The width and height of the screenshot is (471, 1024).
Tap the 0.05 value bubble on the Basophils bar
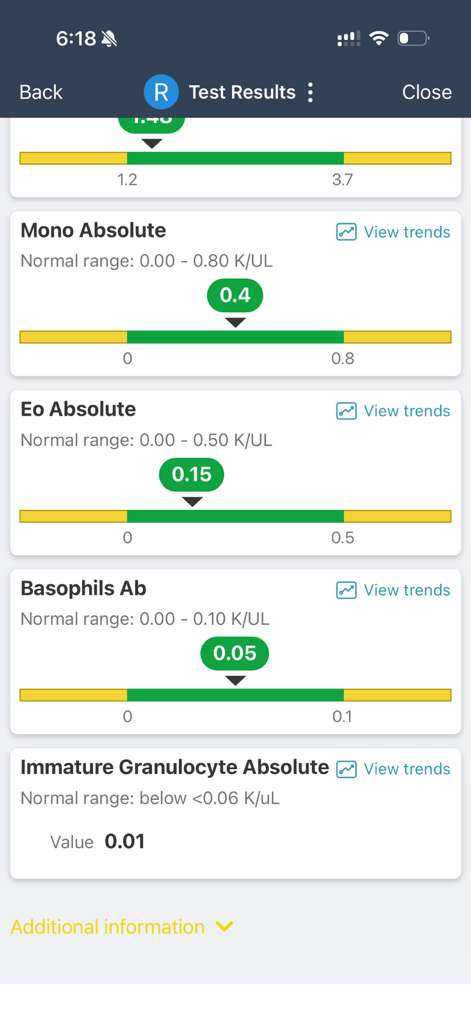pos(235,653)
